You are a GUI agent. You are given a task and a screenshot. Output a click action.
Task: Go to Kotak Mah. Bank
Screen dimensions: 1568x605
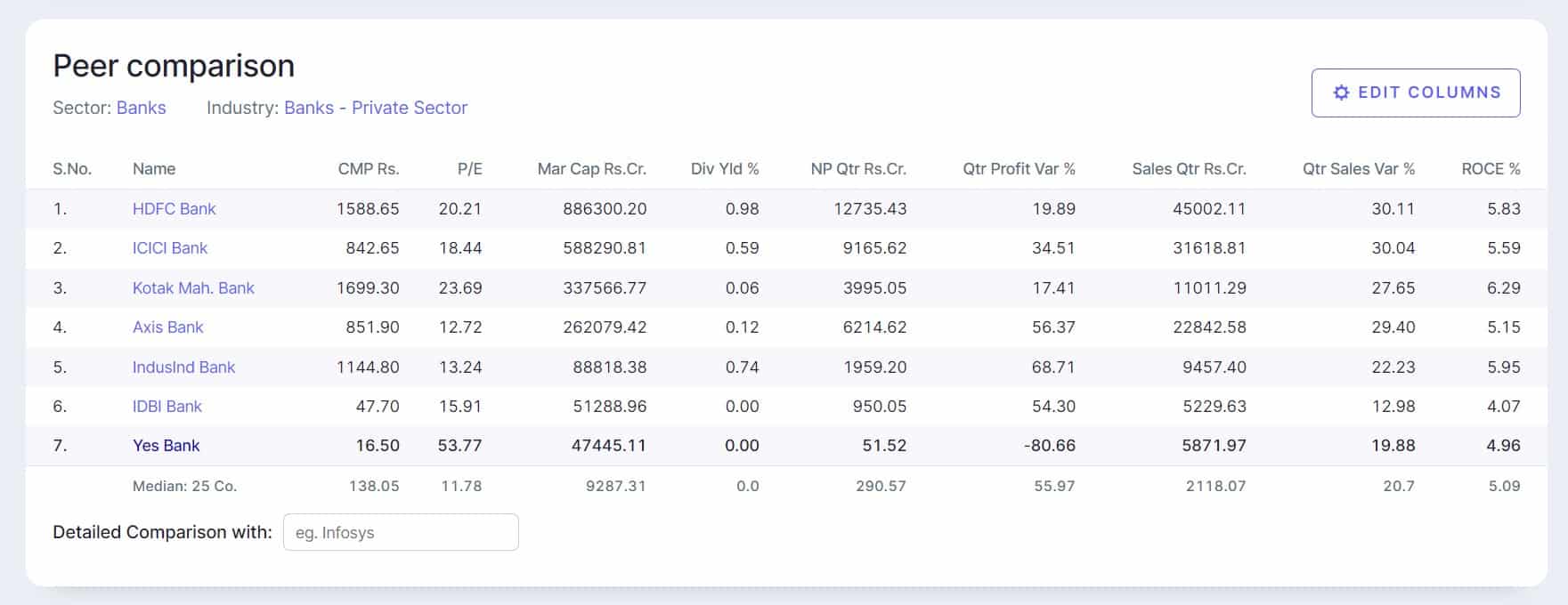pos(193,288)
